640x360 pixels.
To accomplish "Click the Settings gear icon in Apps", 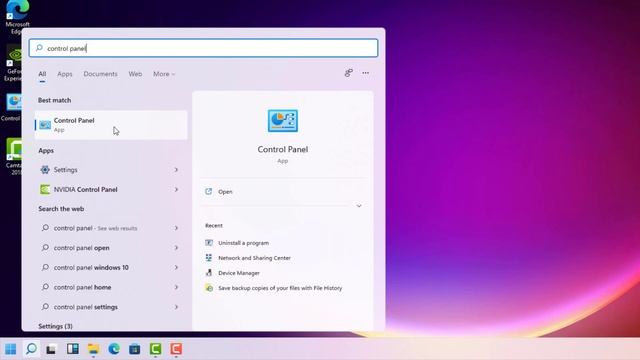I will 45,170.
